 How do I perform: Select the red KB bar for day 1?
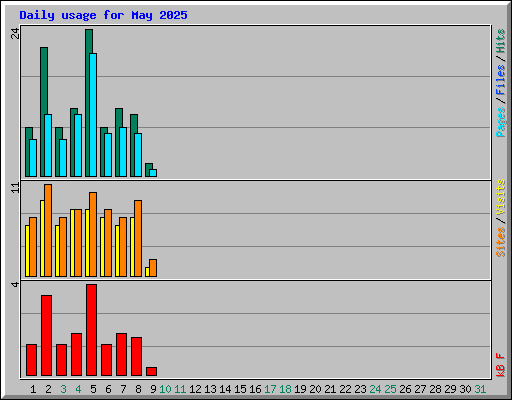point(31,360)
